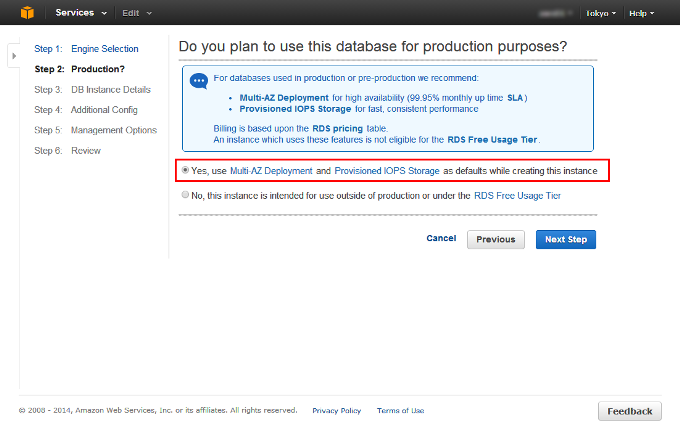Open the Help menu
The image size is (680, 426).
pyautogui.click(x=641, y=13)
